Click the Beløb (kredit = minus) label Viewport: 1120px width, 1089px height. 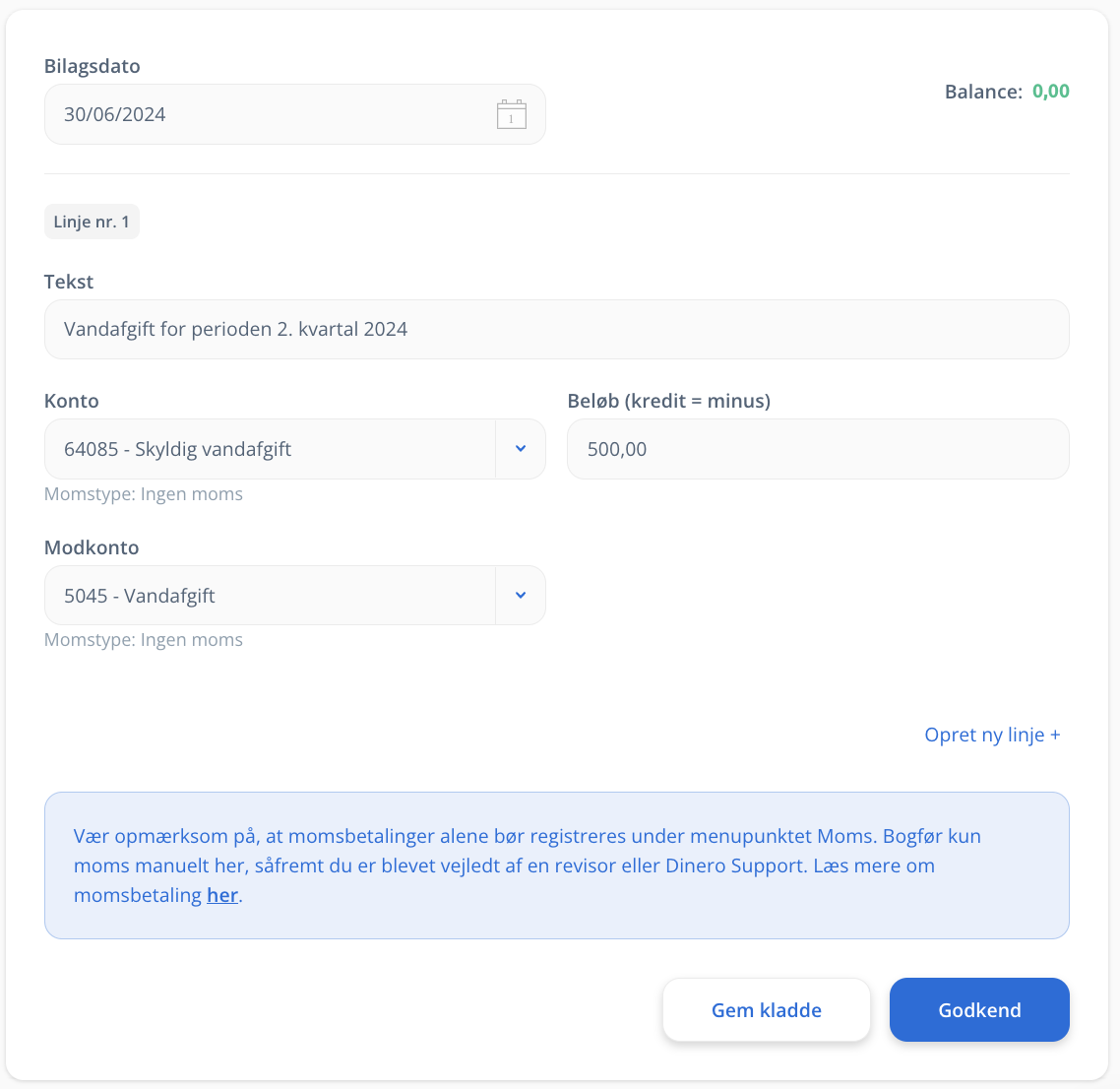point(668,401)
